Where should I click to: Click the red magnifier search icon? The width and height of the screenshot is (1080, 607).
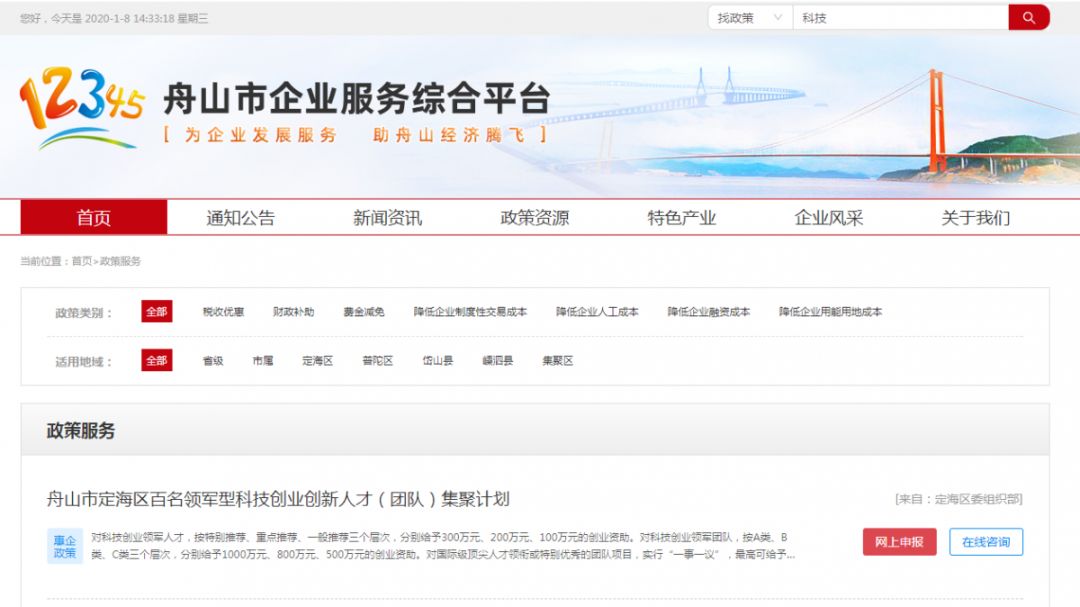[x=1029, y=17]
